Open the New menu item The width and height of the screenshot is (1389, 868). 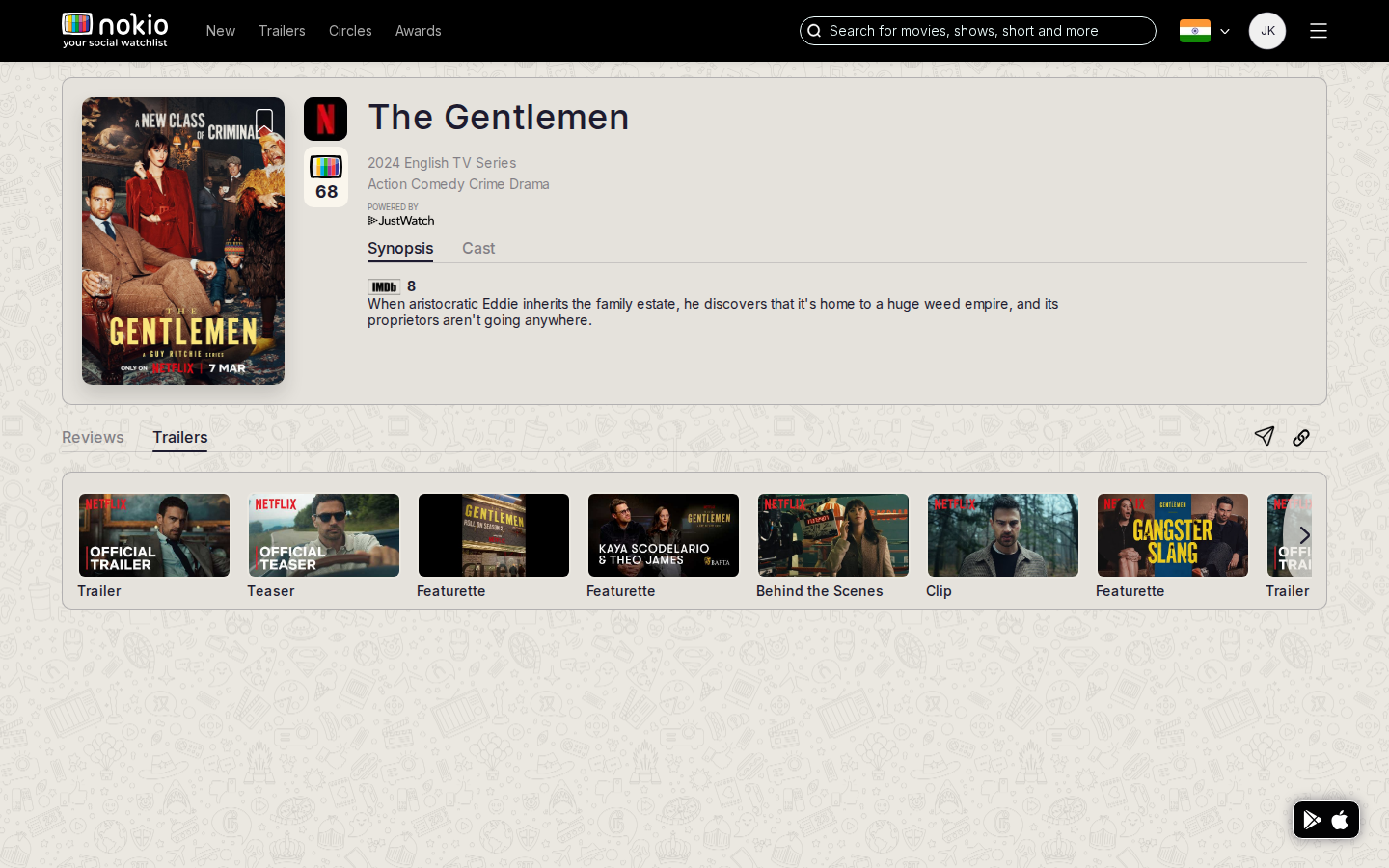pyautogui.click(x=221, y=31)
